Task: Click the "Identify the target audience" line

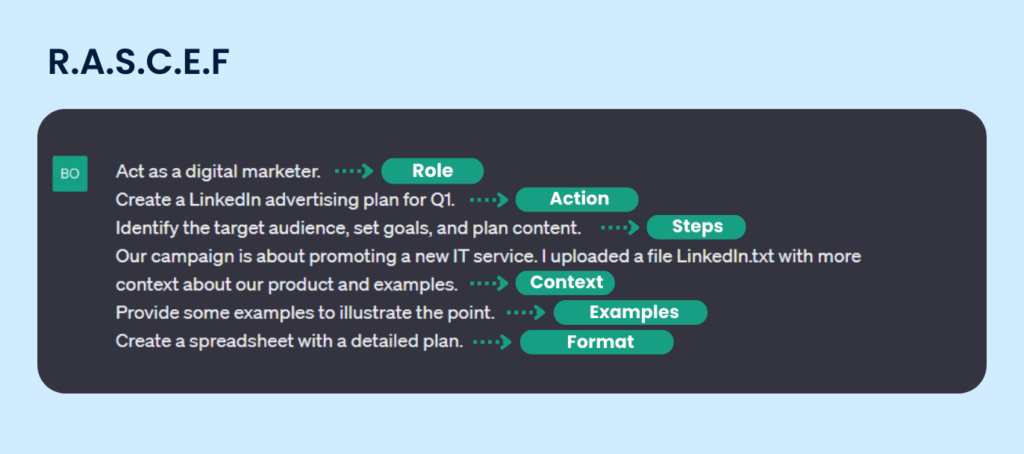Action: coord(348,227)
